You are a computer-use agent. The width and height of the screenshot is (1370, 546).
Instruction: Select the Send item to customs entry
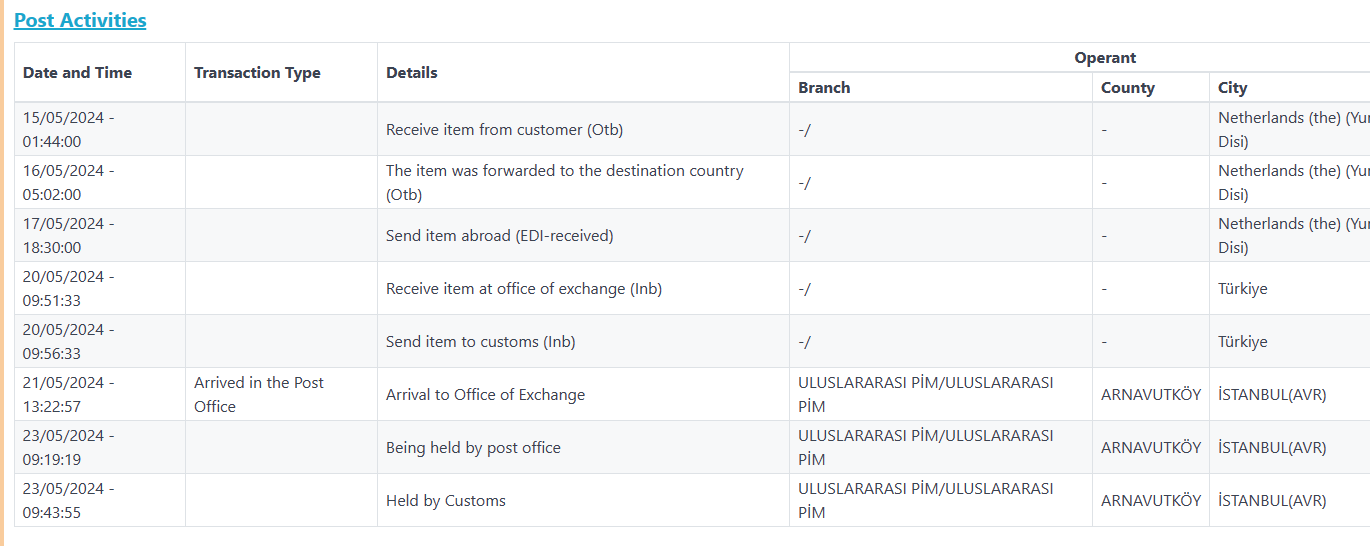click(480, 342)
